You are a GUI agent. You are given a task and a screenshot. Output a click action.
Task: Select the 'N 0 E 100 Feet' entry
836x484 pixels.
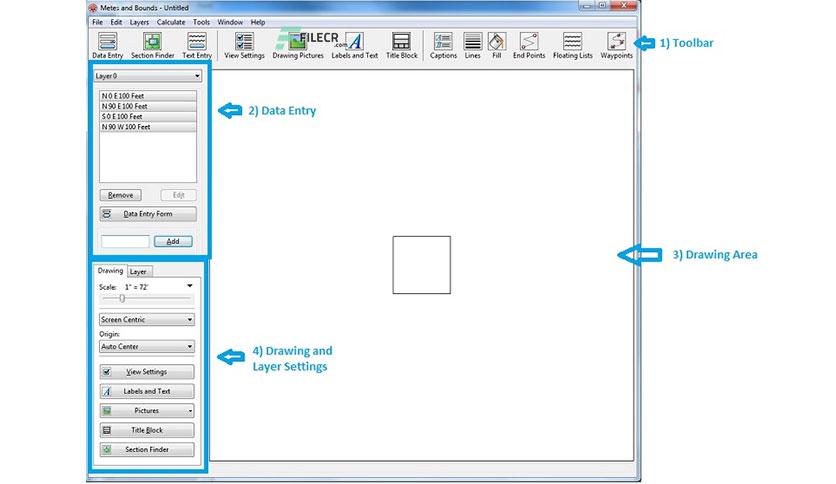[148, 96]
